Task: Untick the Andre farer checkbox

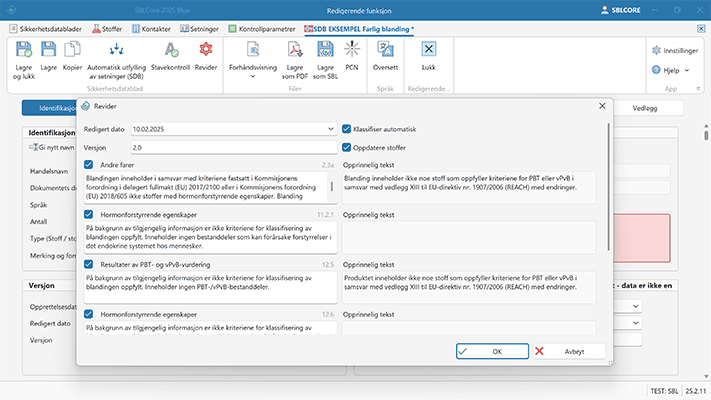Action: coord(90,164)
